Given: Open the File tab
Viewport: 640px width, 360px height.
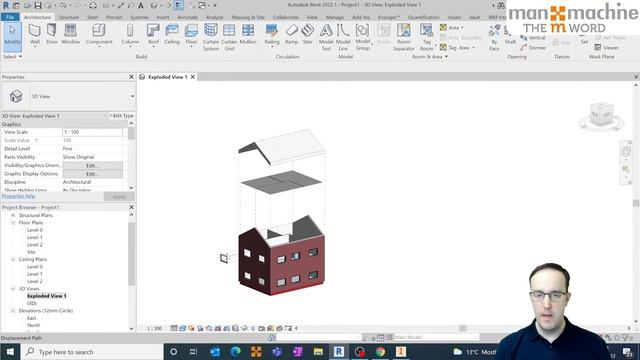Looking at the screenshot, I should 10,17.
